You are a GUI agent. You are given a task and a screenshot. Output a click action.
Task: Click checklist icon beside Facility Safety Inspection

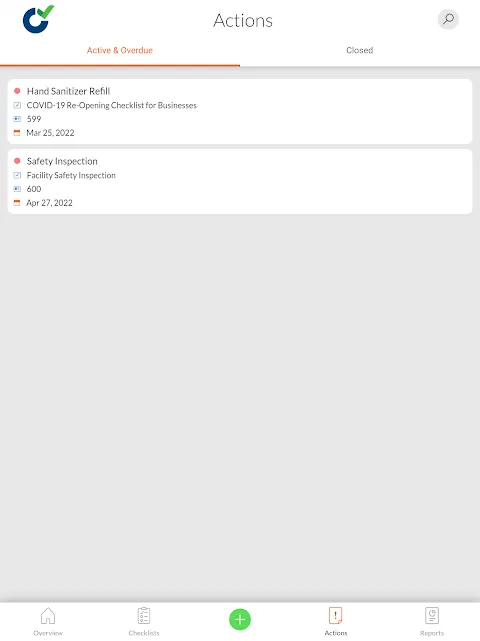[x=17, y=175]
